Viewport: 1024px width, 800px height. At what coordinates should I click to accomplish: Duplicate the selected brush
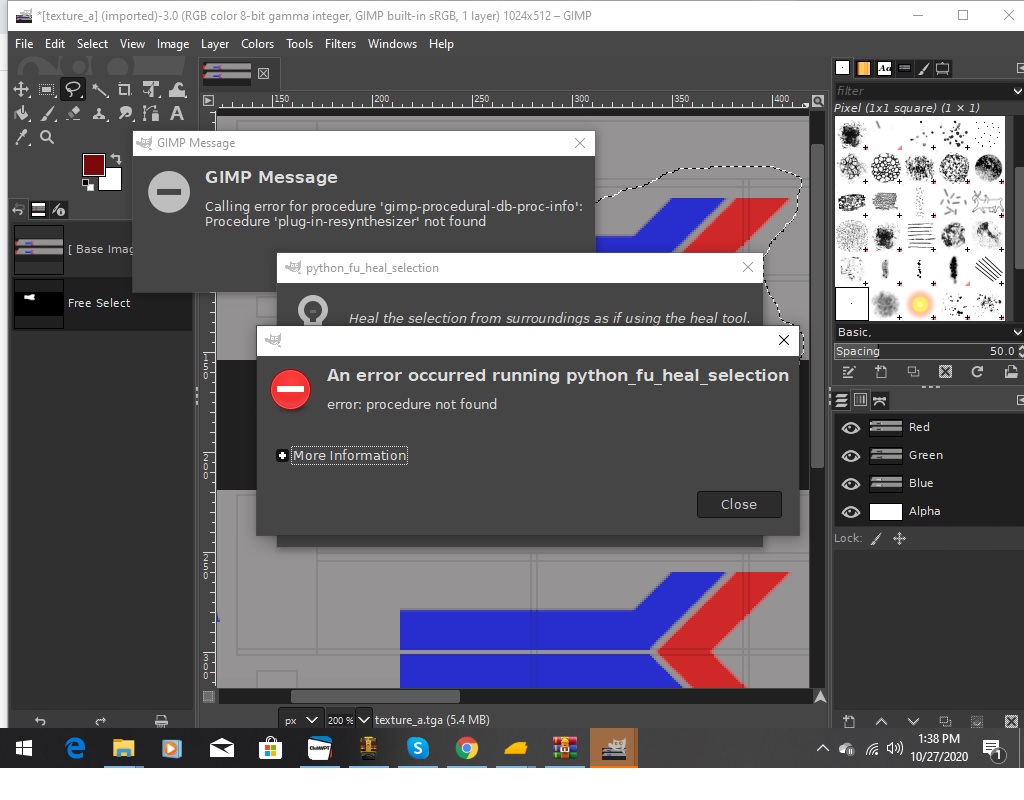(x=913, y=372)
